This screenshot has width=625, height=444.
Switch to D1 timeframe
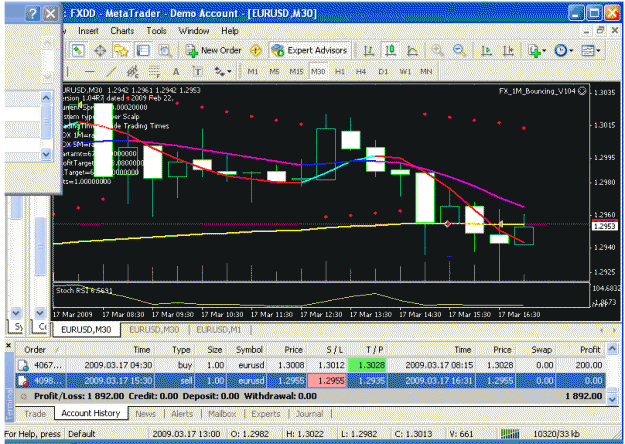point(383,72)
